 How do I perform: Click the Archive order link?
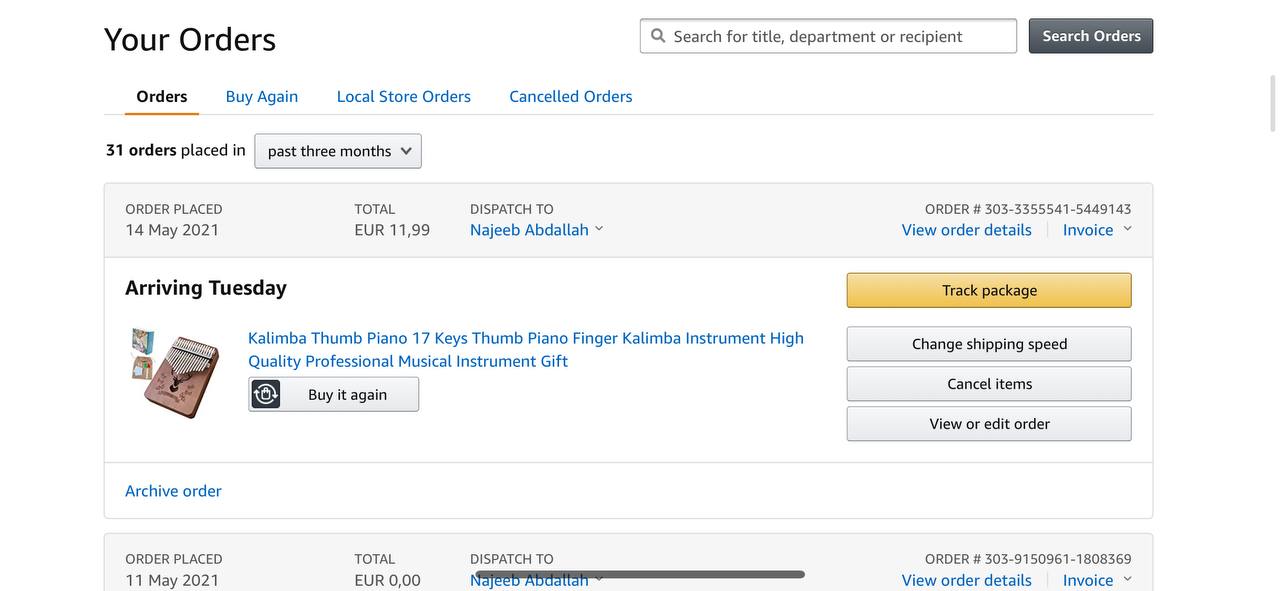click(x=173, y=491)
